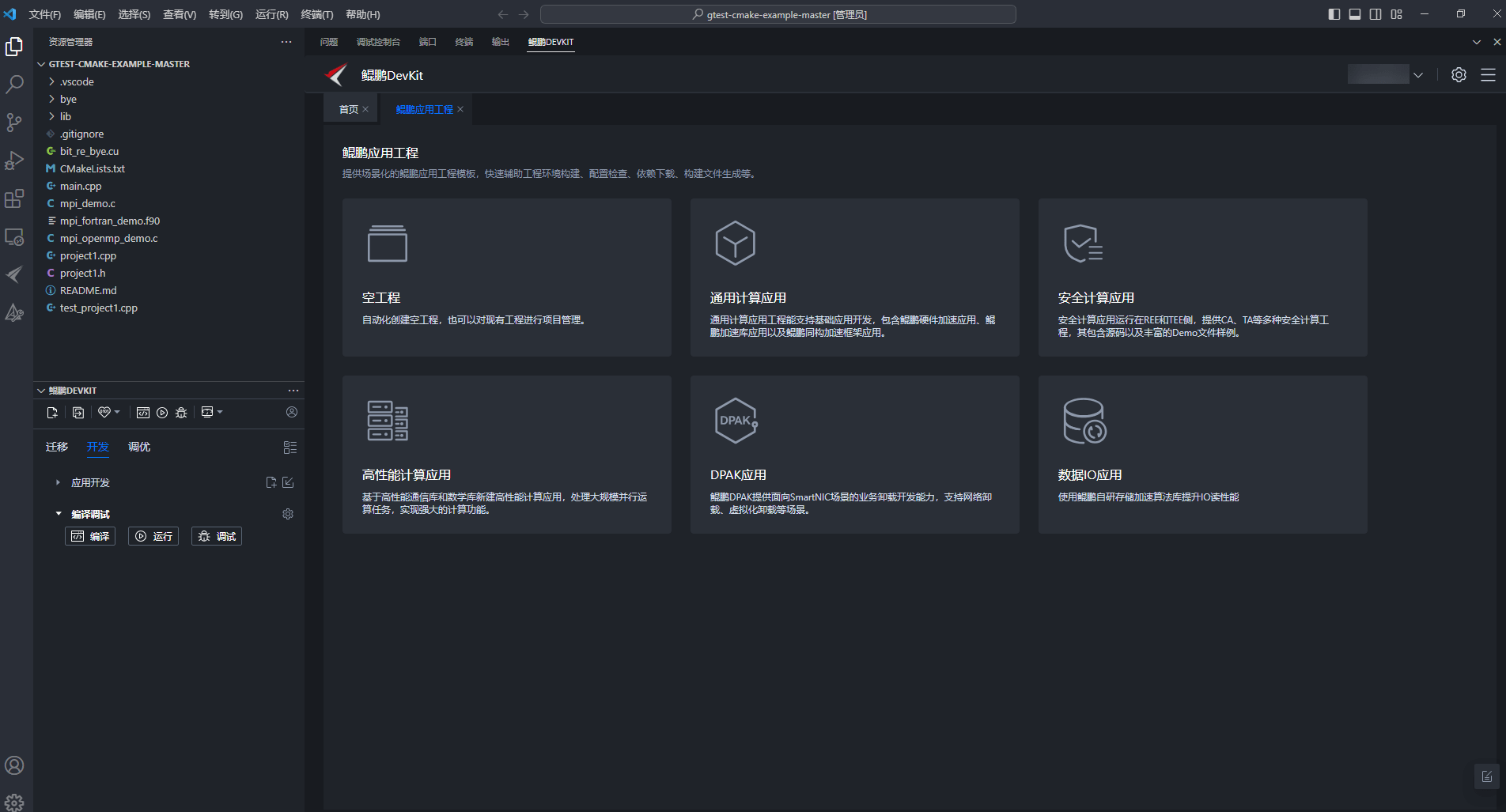The image size is (1506, 812).
Task: Open the server selector dropdown in the DevKit header
Action: click(x=1418, y=75)
